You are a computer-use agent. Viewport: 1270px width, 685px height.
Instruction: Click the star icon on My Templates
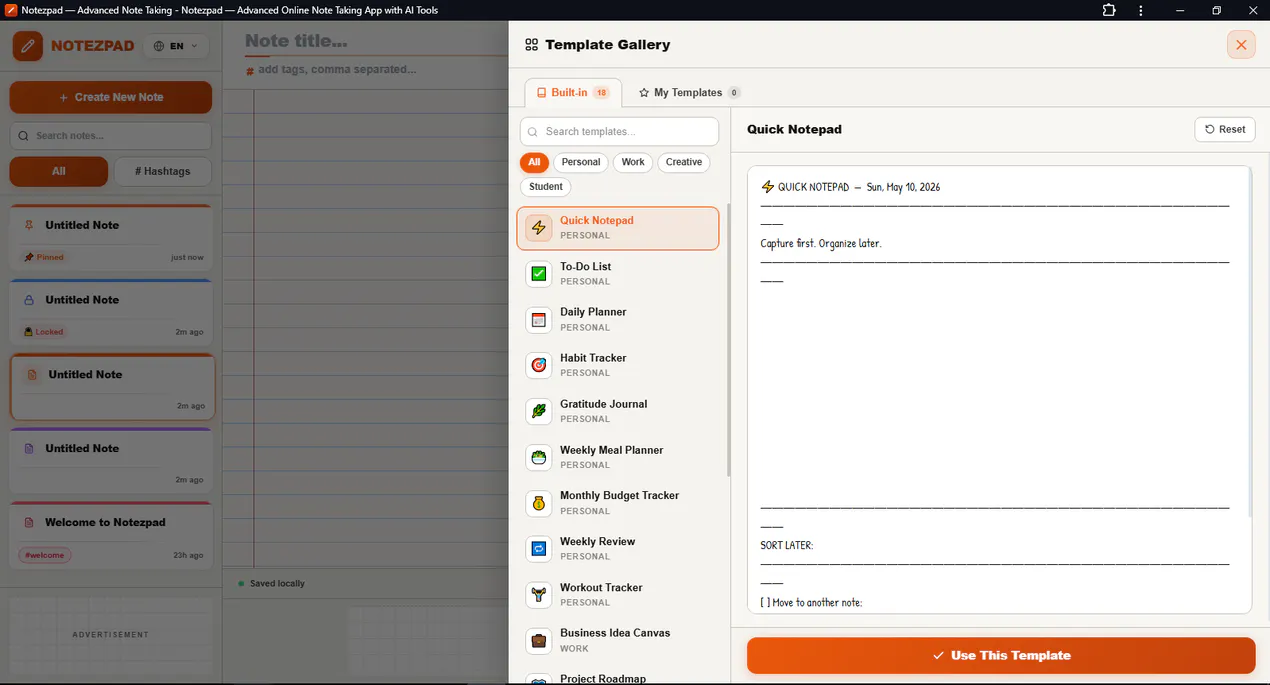point(644,93)
